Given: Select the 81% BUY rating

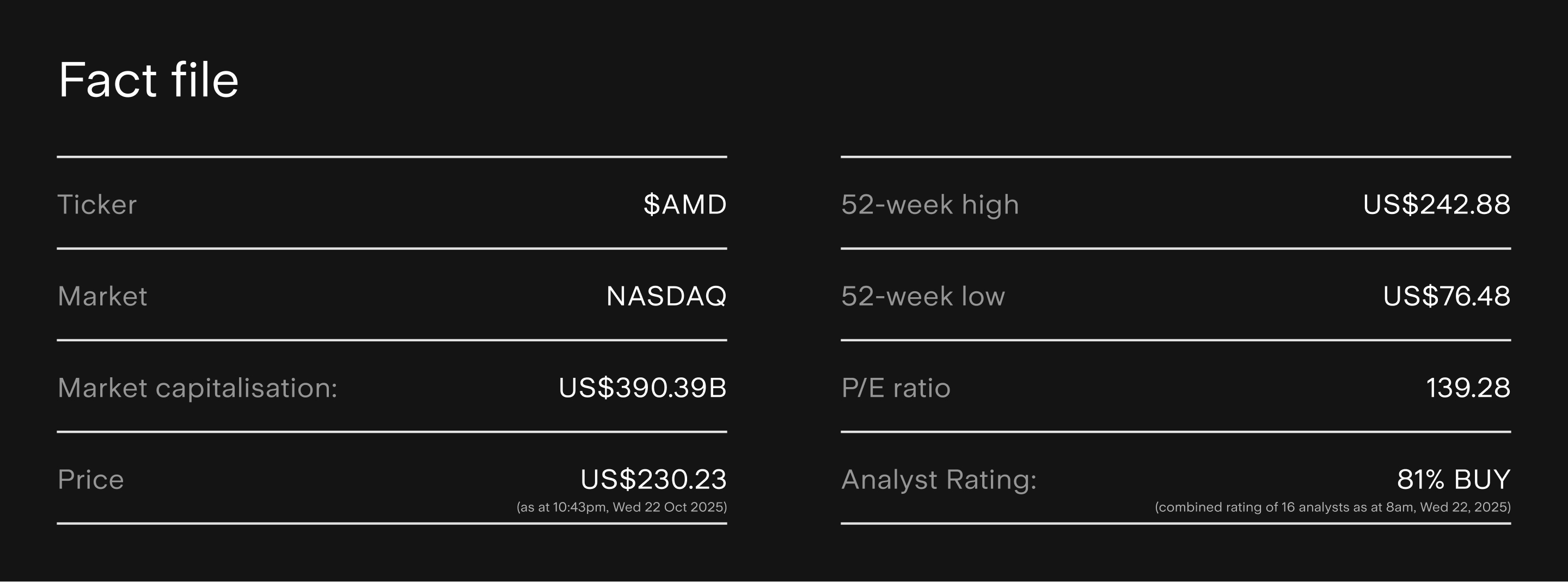Looking at the screenshot, I should tap(1453, 480).
